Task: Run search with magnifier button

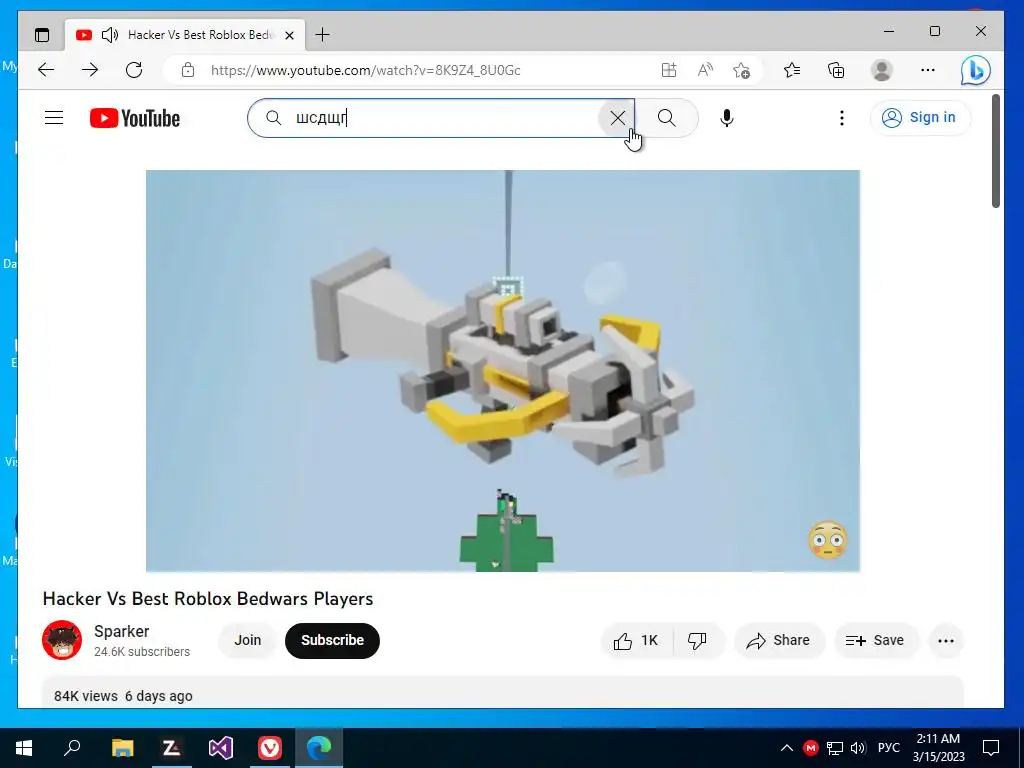Action: pyautogui.click(x=667, y=118)
